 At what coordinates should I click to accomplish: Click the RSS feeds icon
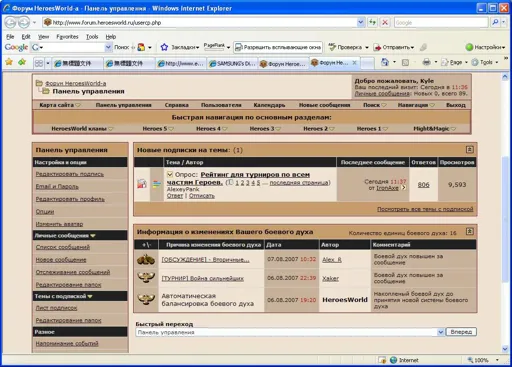405,62
